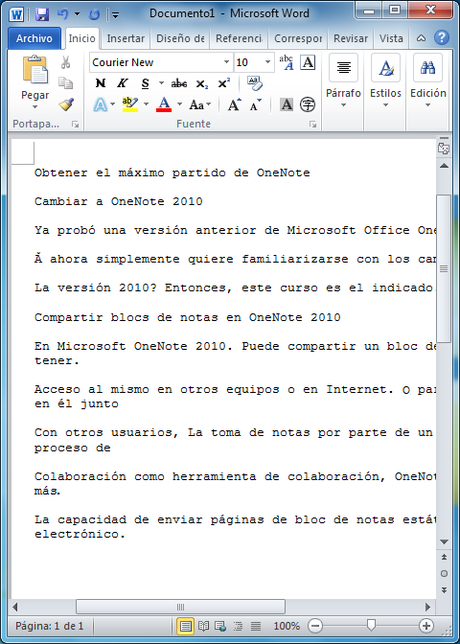
Task: Show the phonetic guide tool
Action: pyautogui.click(x=286, y=62)
